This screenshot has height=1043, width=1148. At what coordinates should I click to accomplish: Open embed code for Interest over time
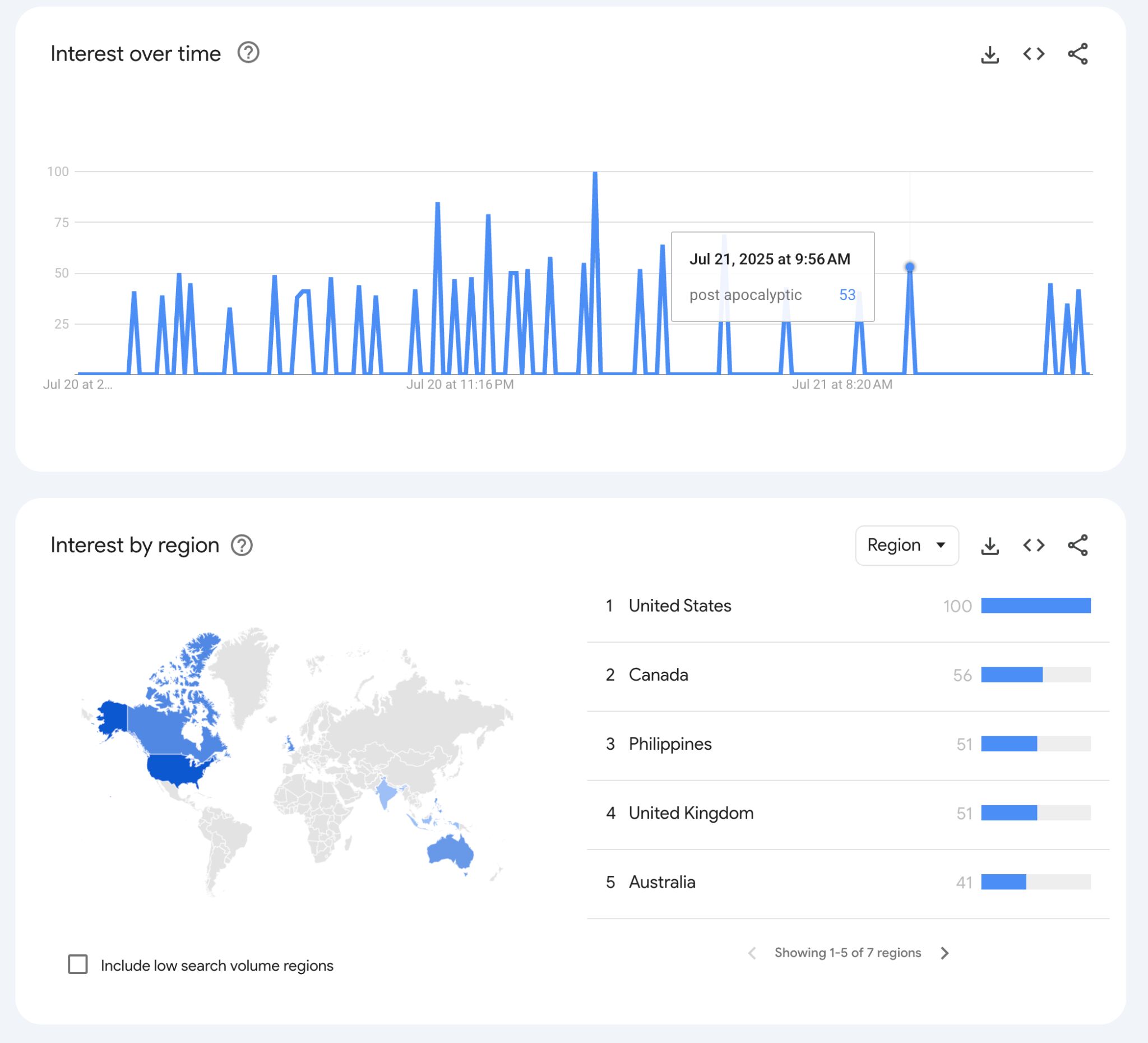pos(1034,54)
